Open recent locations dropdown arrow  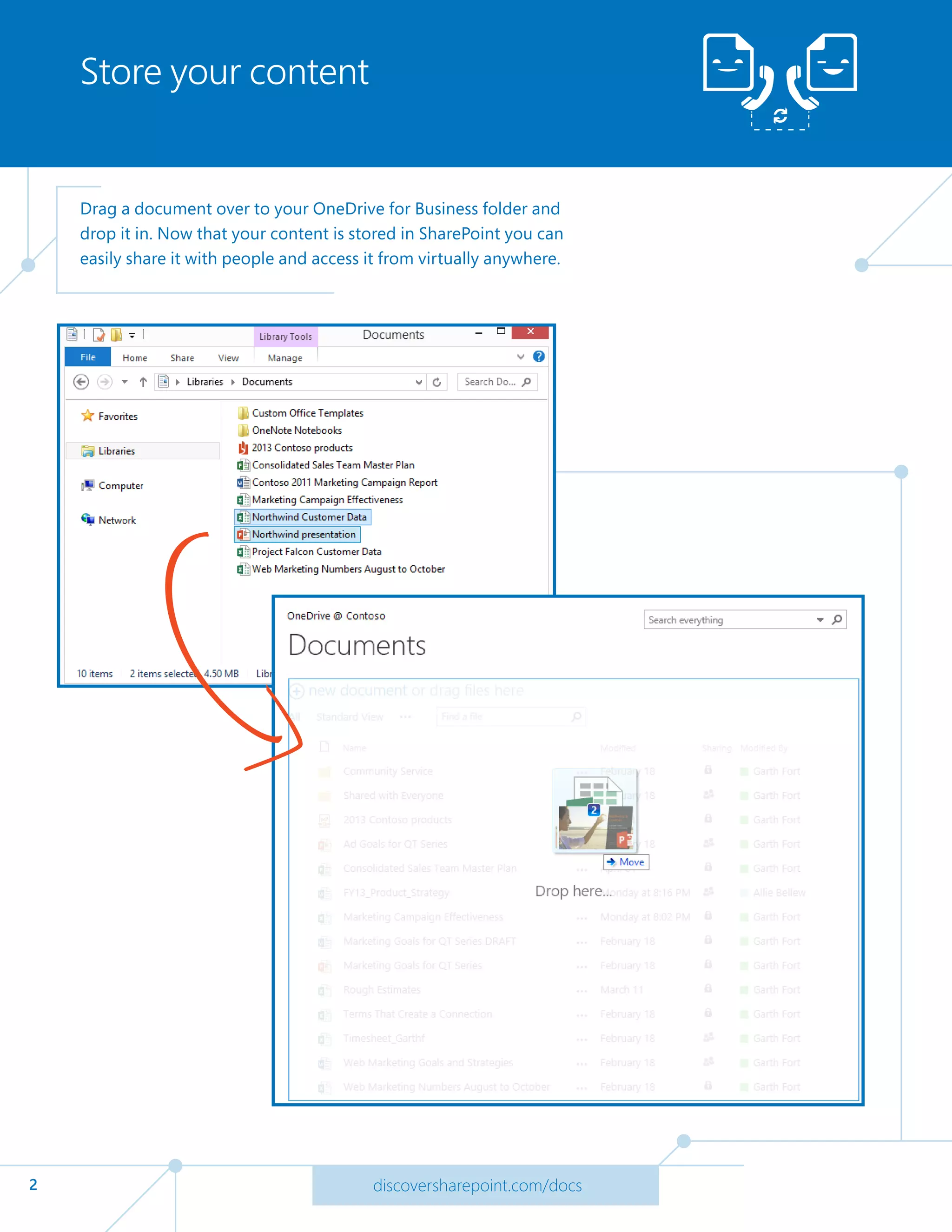click(125, 382)
